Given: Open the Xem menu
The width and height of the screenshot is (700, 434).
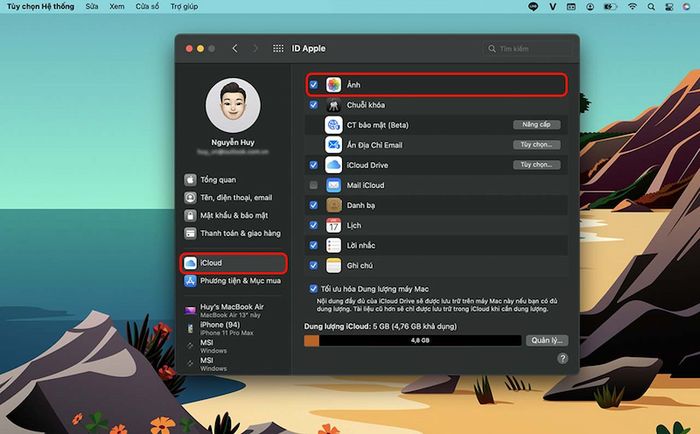Looking at the screenshot, I should coord(117,7).
